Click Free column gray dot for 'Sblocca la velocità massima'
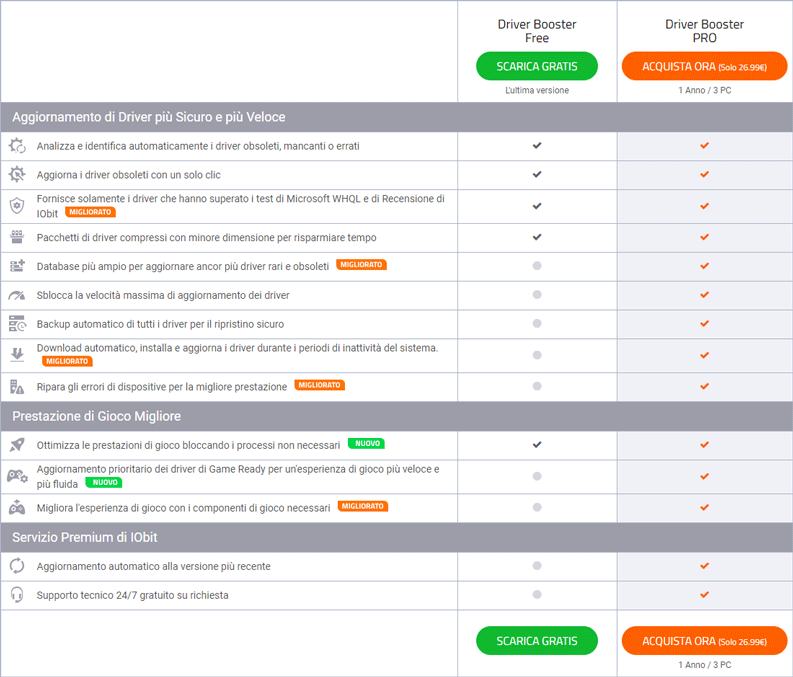This screenshot has width=793, height=677. tap(537, 295)
